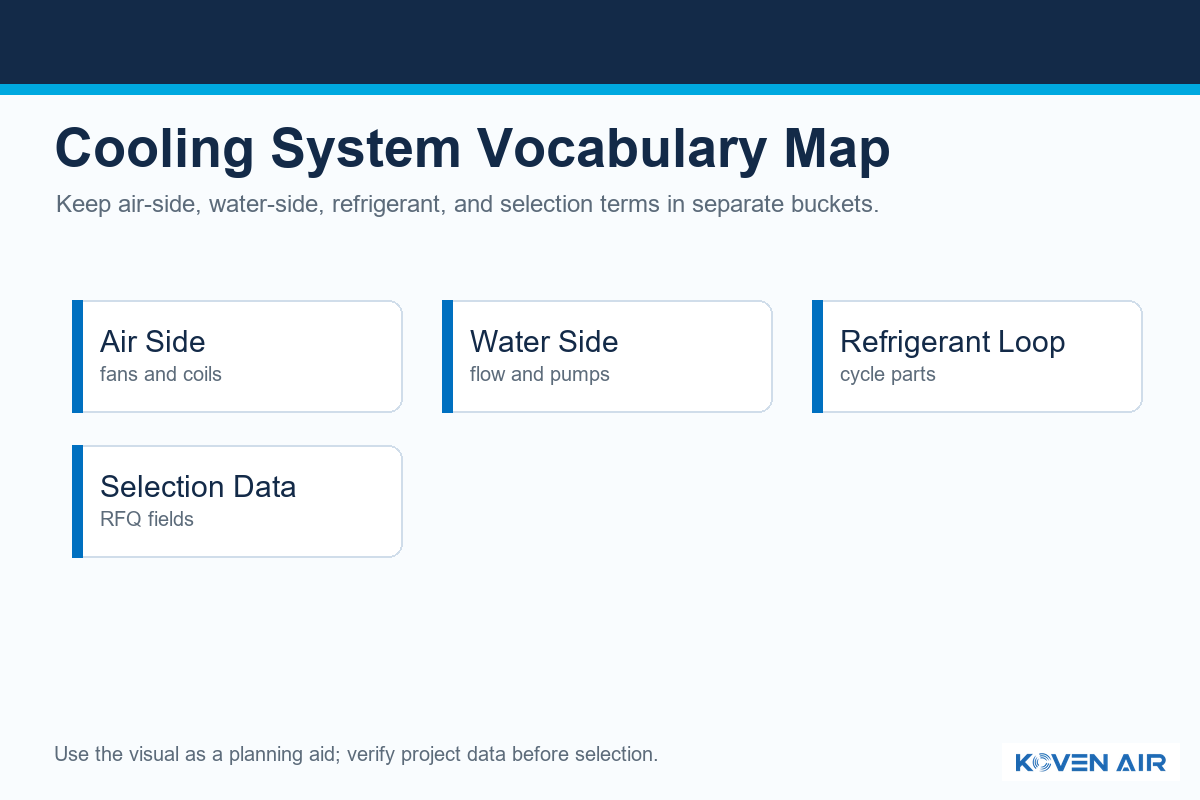Click the 'flow and pumps' caption
The height and width of the screenshot is (800, 1200).
540,375
